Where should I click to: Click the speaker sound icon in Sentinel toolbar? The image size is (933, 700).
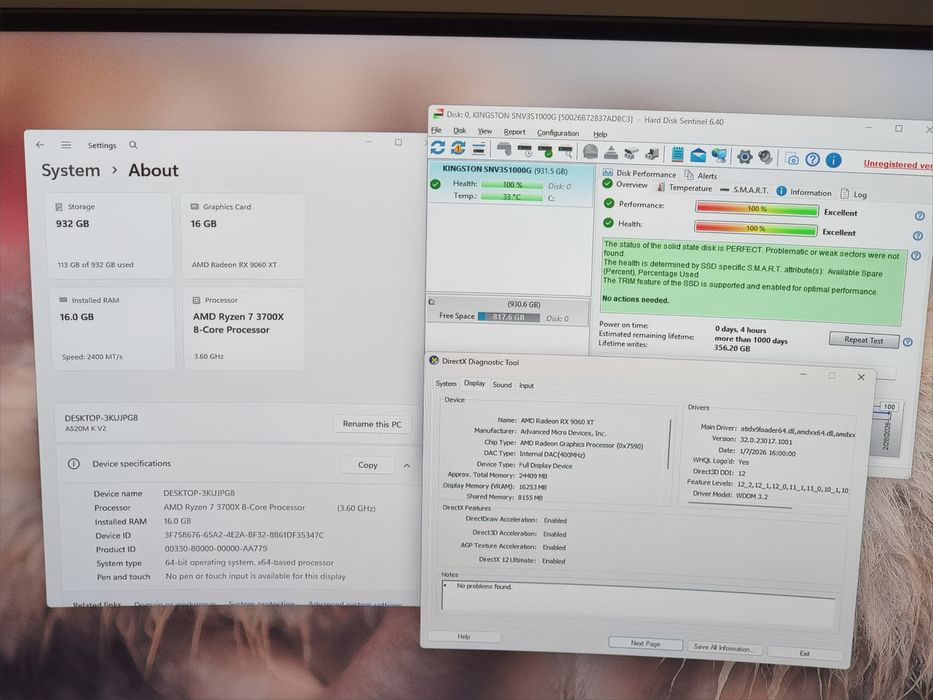click(x=765, y=157)
